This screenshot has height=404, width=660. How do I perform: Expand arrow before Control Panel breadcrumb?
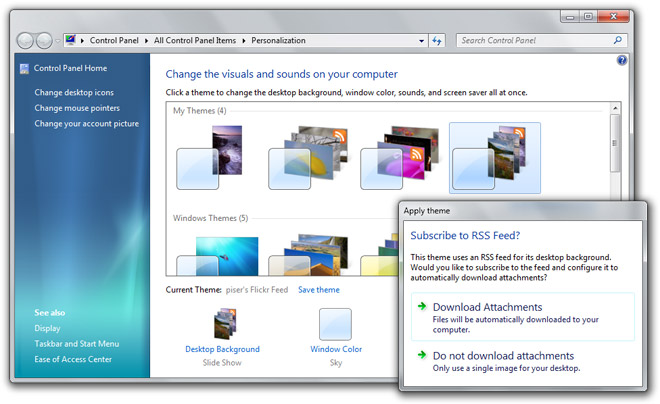[82, 41]
